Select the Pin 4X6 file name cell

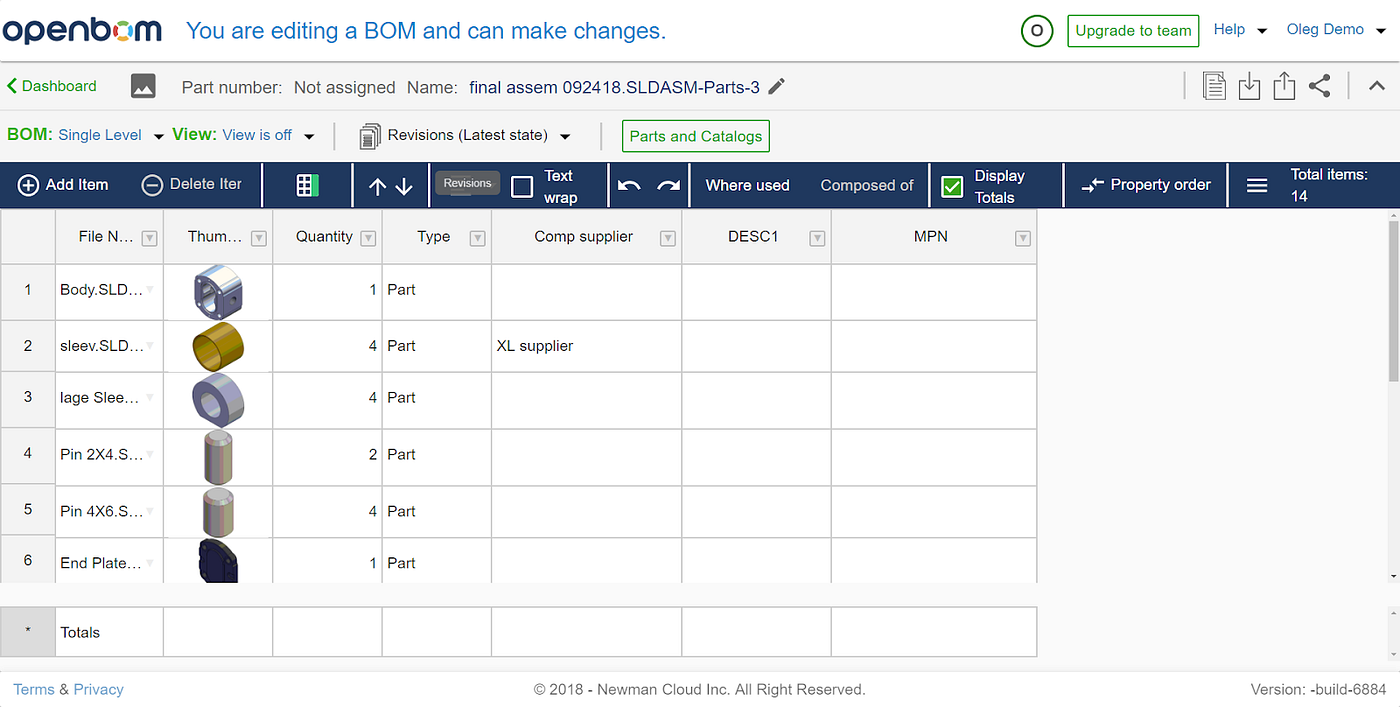[x=109, y=511]
